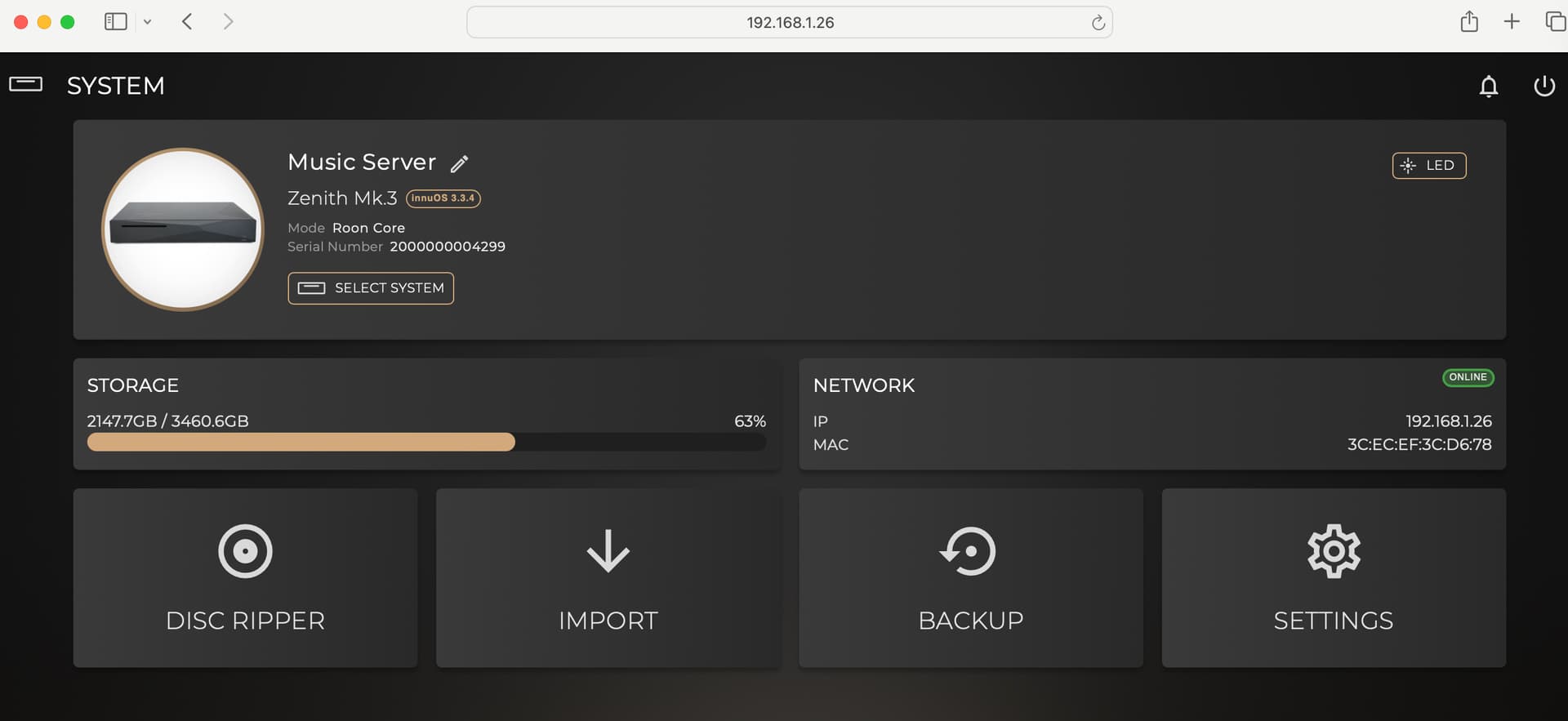
Task: Click the Zenith Mk.3 model name
Action: (342, 198)
